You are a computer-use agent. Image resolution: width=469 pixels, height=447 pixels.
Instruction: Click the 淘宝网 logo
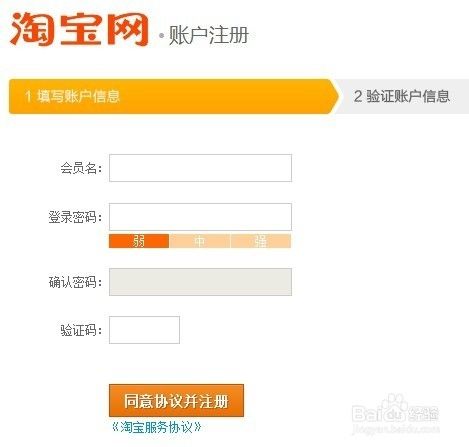(79, 29)
